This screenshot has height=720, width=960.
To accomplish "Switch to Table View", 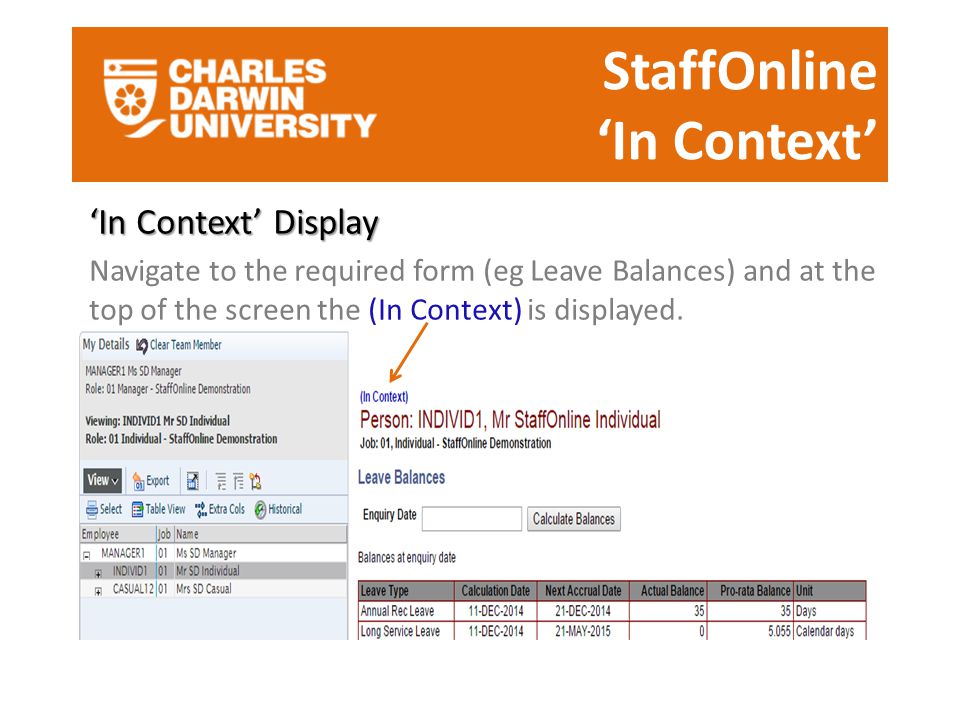I will click(x=159, y=509).
